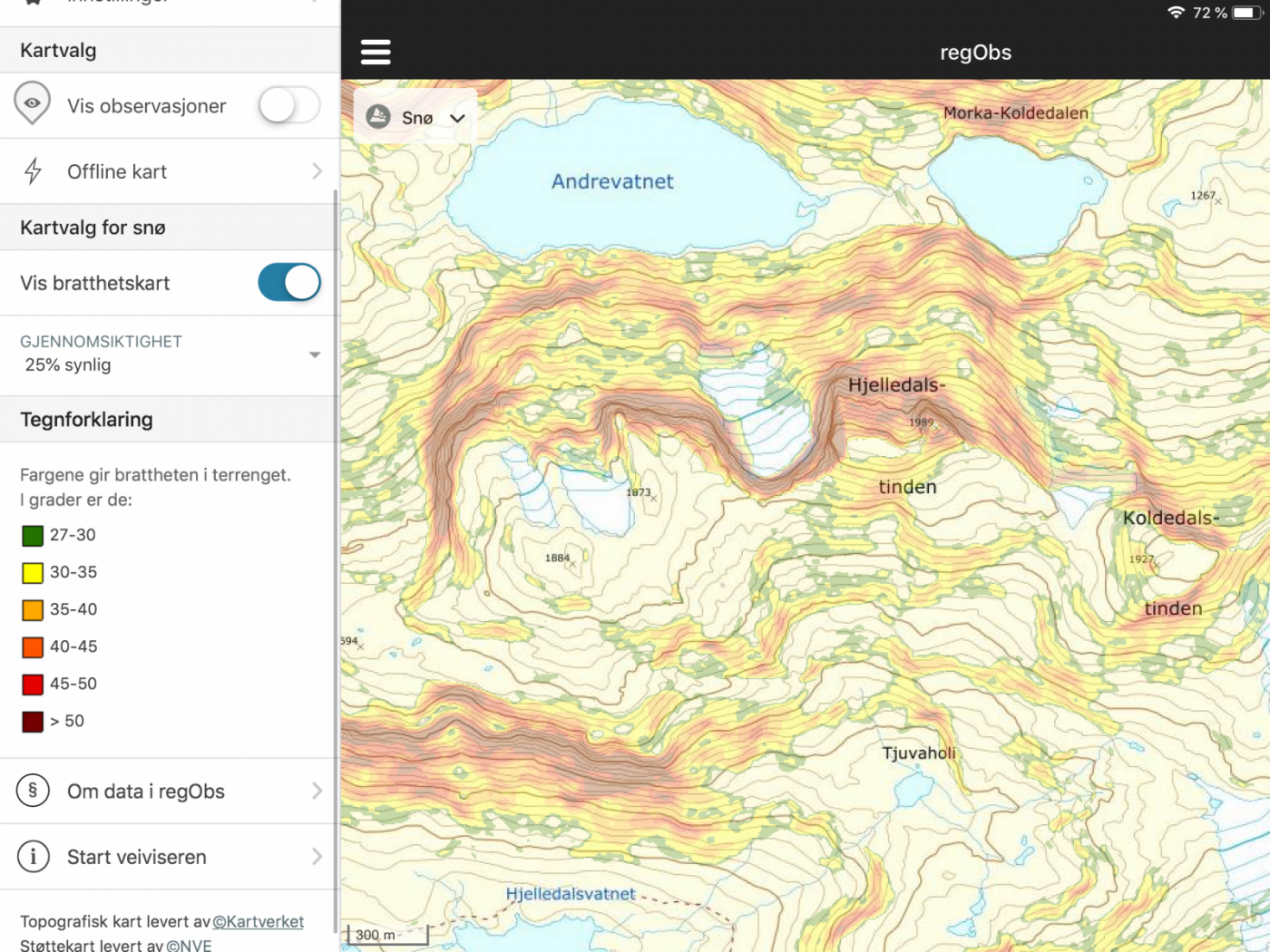Click the yellow 30-35 legend swatch
Viewport: 1270px width, 952px height.
click(33, 573)
